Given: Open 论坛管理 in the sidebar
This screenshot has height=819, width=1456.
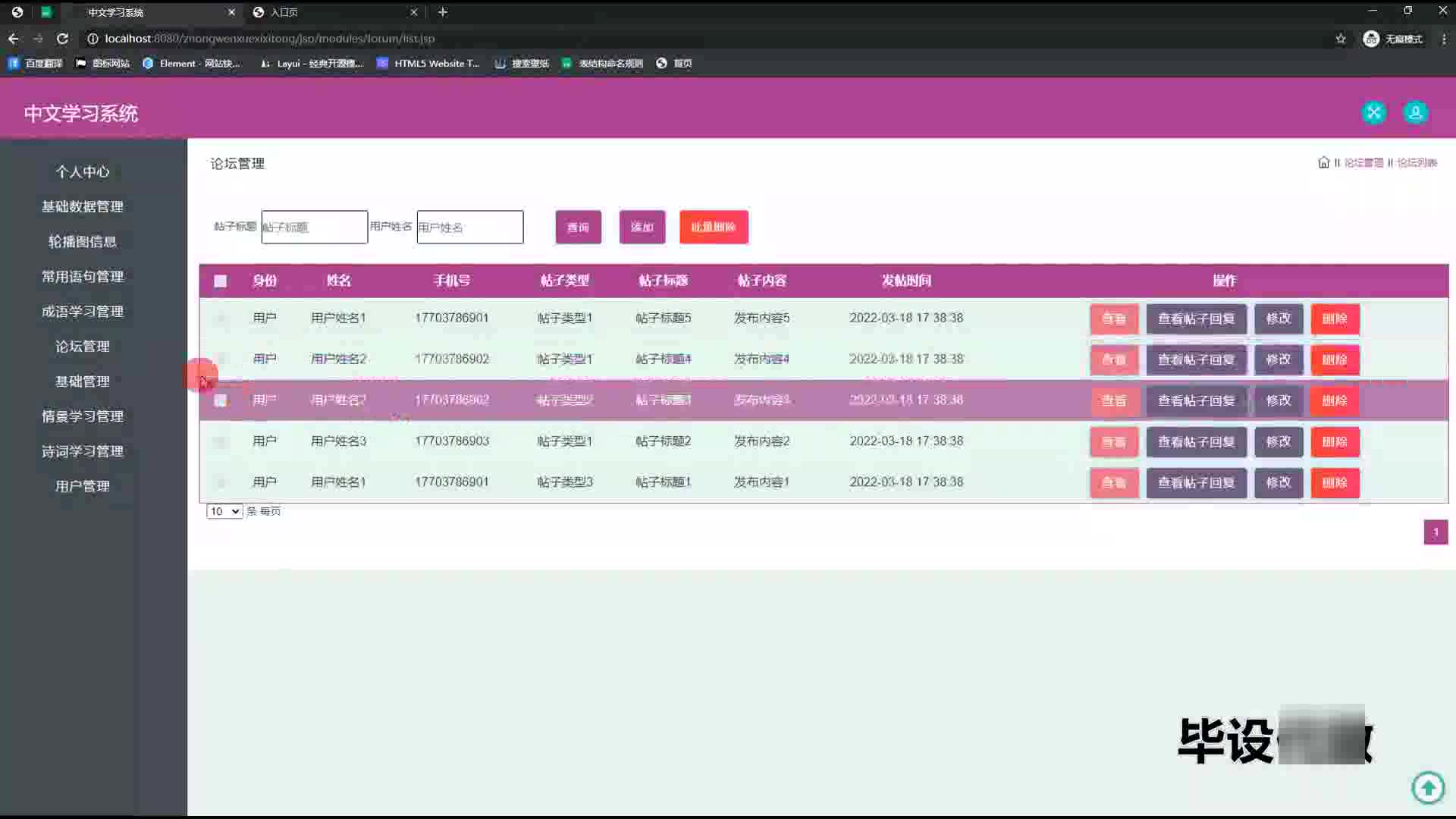Looking at the screenshot, I should click(x=82, y=347).
